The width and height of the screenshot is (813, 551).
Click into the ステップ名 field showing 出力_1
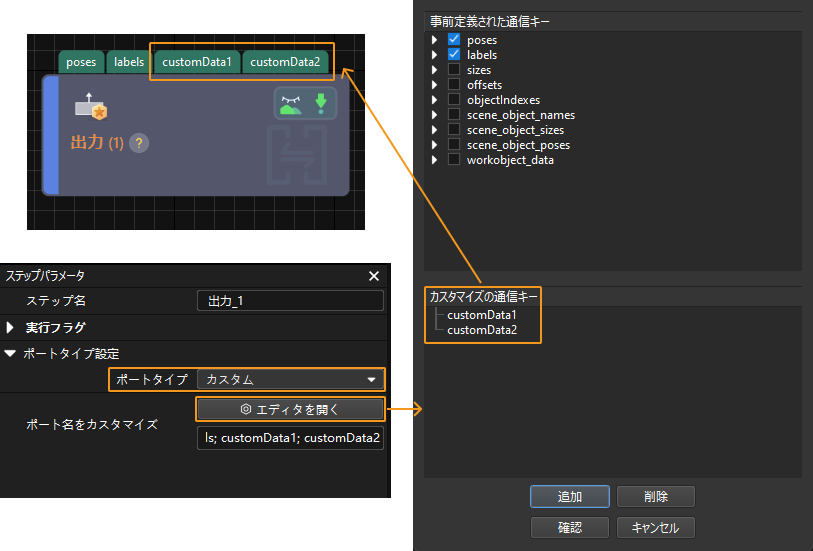pos(290,301)
